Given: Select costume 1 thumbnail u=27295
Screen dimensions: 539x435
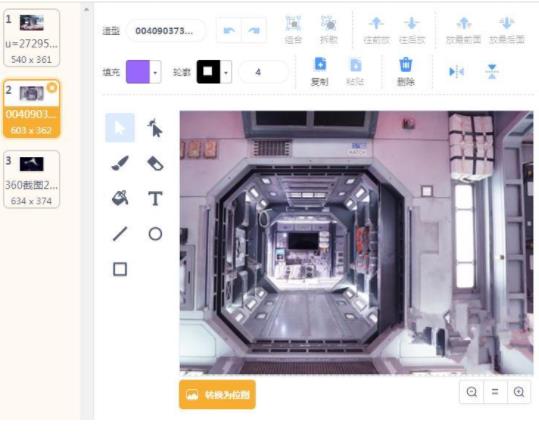Looking at the screenshot, I should tap(31, 37).
